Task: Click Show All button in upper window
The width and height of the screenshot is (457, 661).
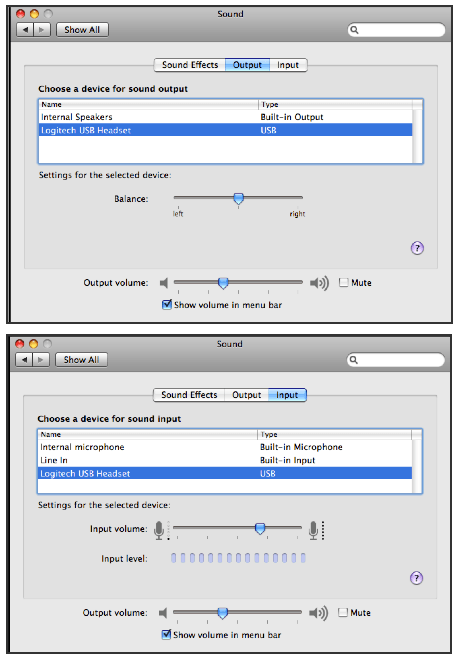Action: tap(82, 30)
